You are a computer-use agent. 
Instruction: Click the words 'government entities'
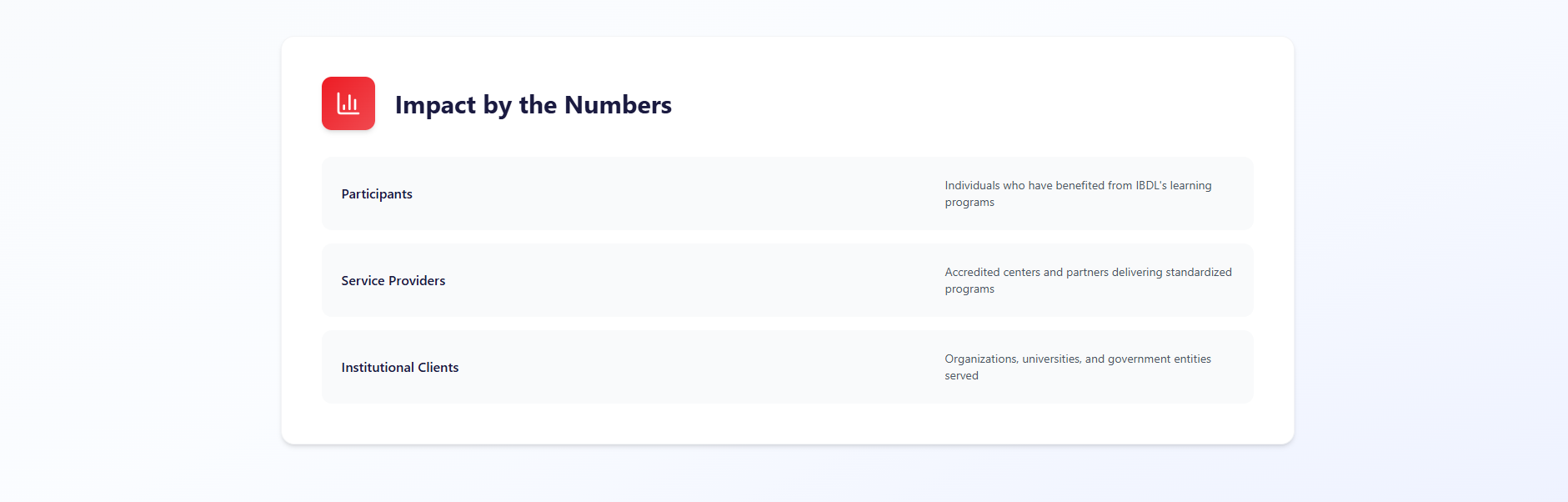coord(1160,359)
